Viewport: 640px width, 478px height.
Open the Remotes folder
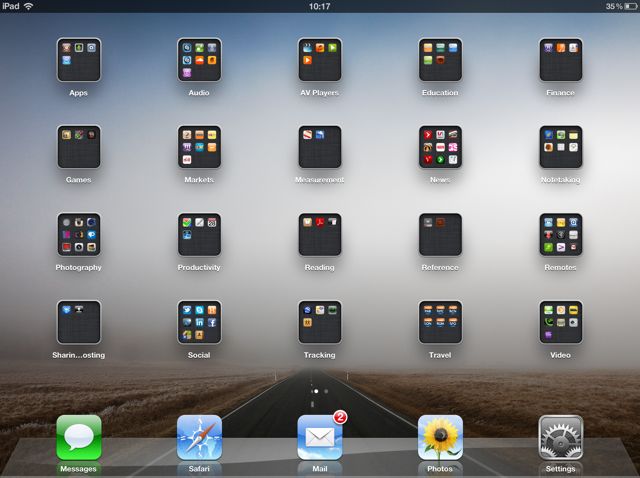point(560,235)
